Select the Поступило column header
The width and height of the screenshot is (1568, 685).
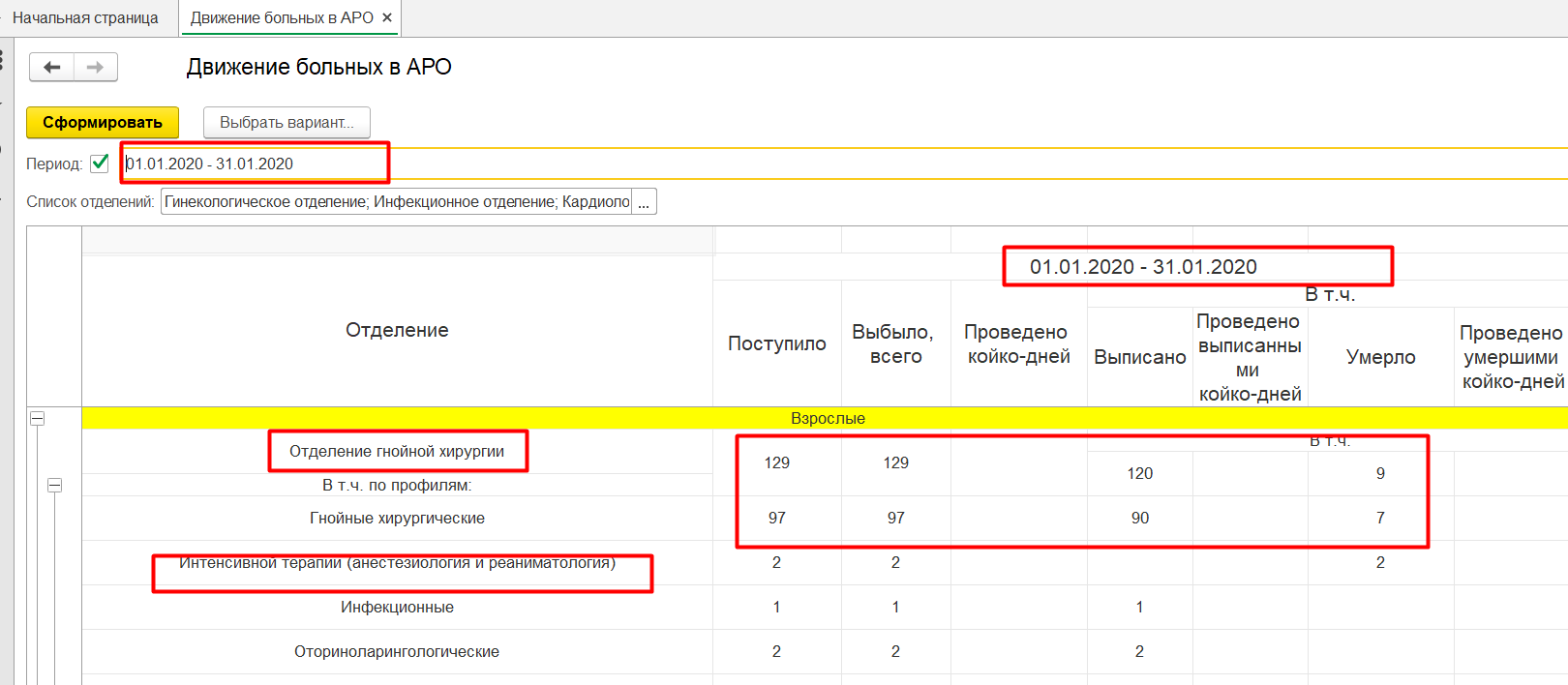click(x=776, y=343)
